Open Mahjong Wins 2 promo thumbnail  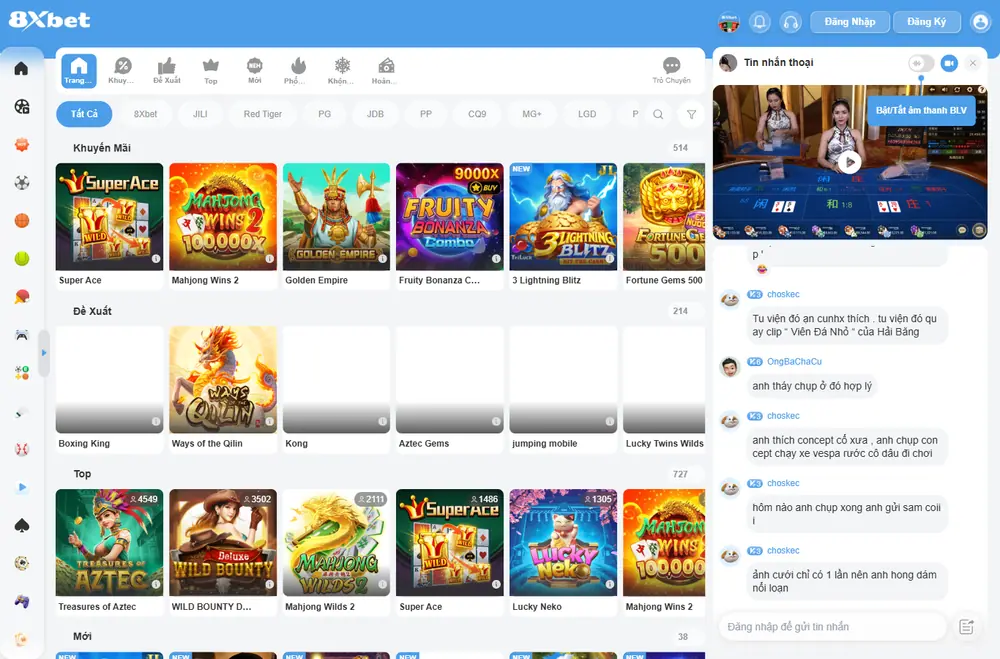coord(223,217)
